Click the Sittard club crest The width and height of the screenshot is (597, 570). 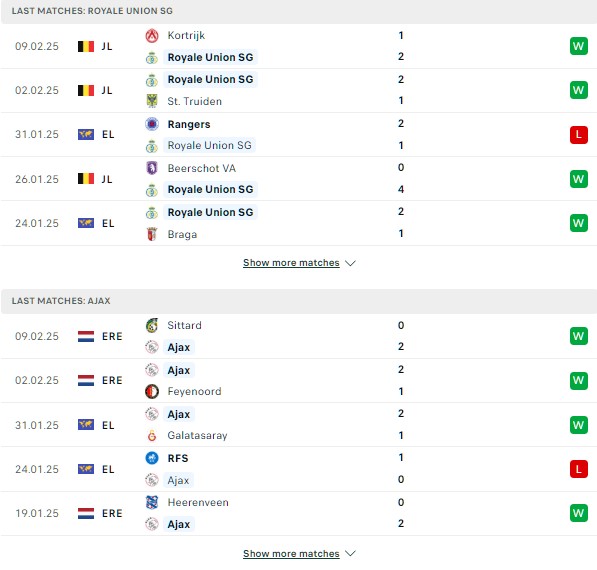point(152,325)
